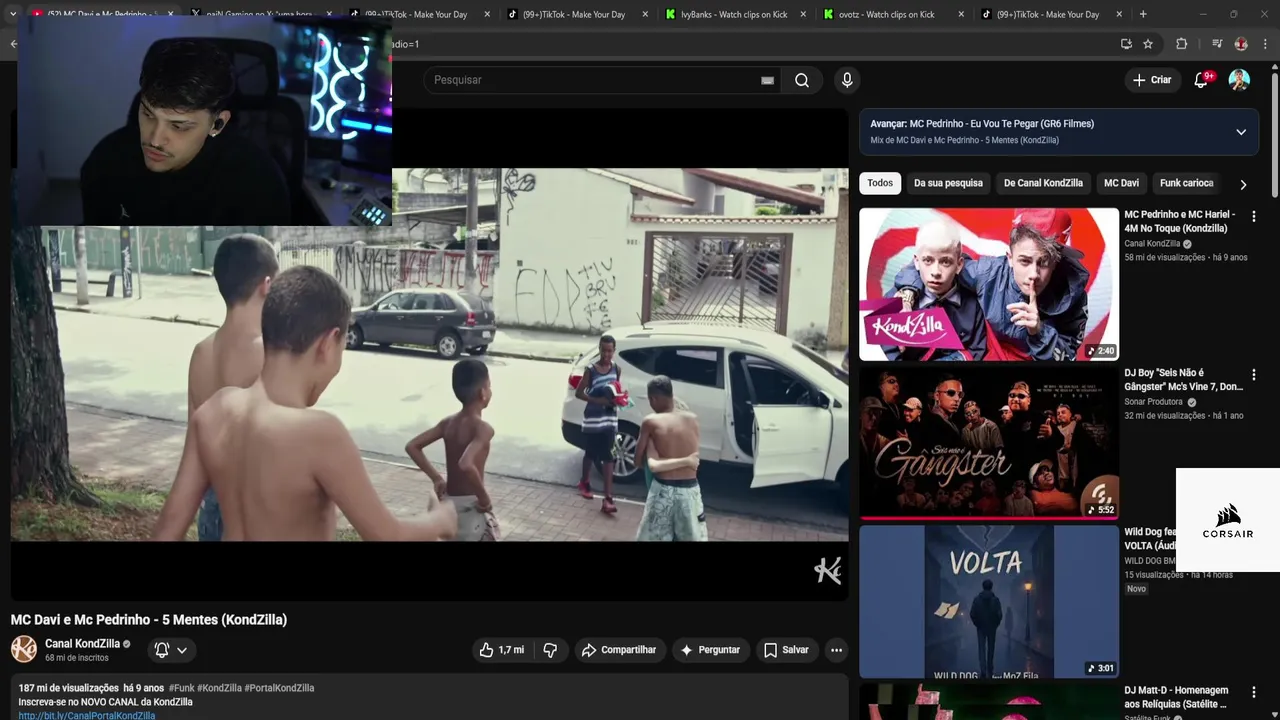This screenshot has width=1280, height=720.
Task: Open DJ Boy Seis Não é Gângster title
Action: point(1183,380)
